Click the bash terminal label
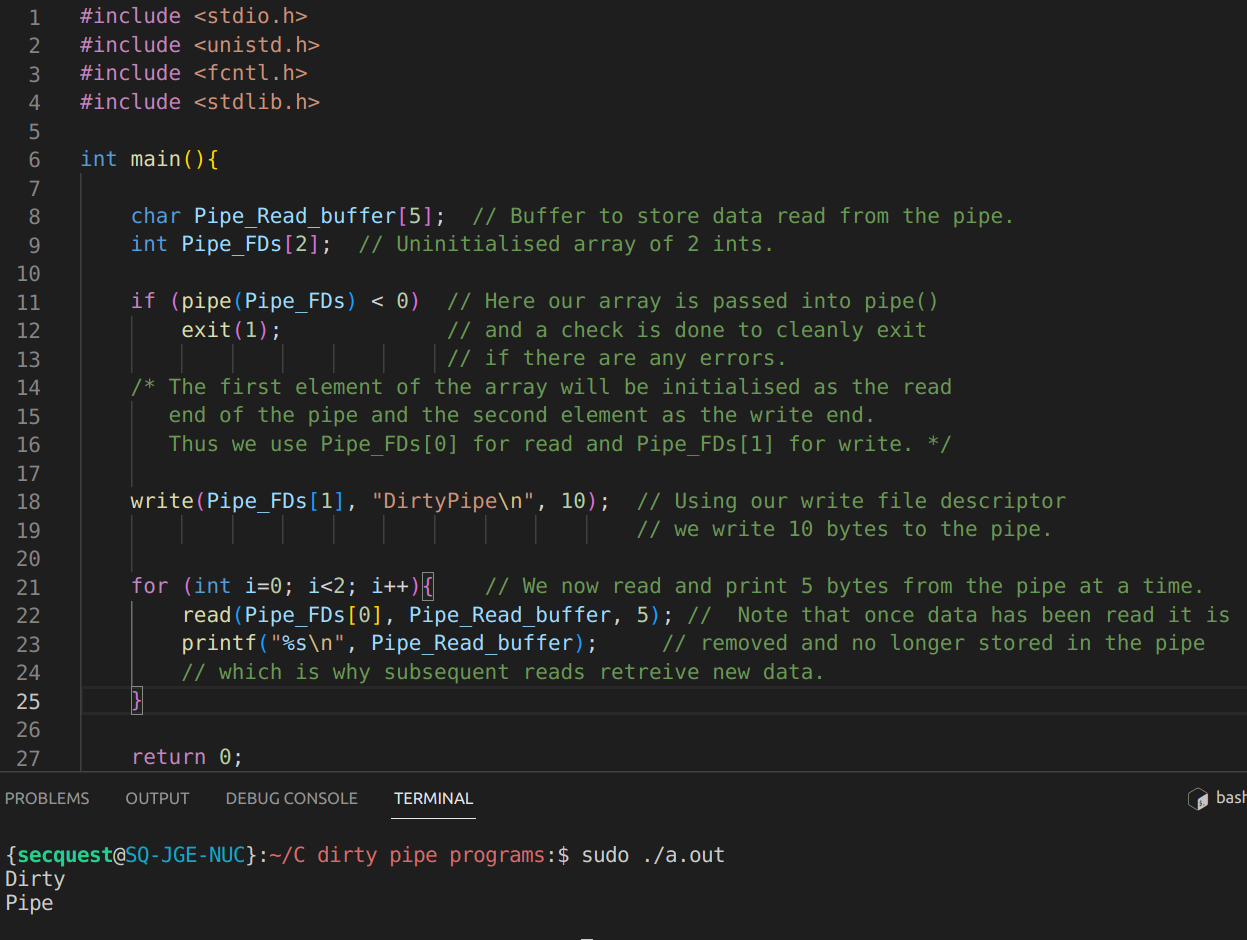Image resolution: width=1247 pixels, height=940 pixels. [x=1232, y=798]
